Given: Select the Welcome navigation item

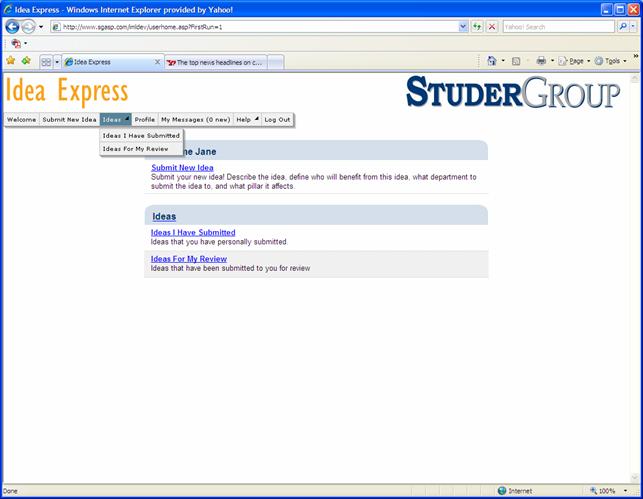Looking at the screenshot, I should pyautogui.click(x=21, y=119).
